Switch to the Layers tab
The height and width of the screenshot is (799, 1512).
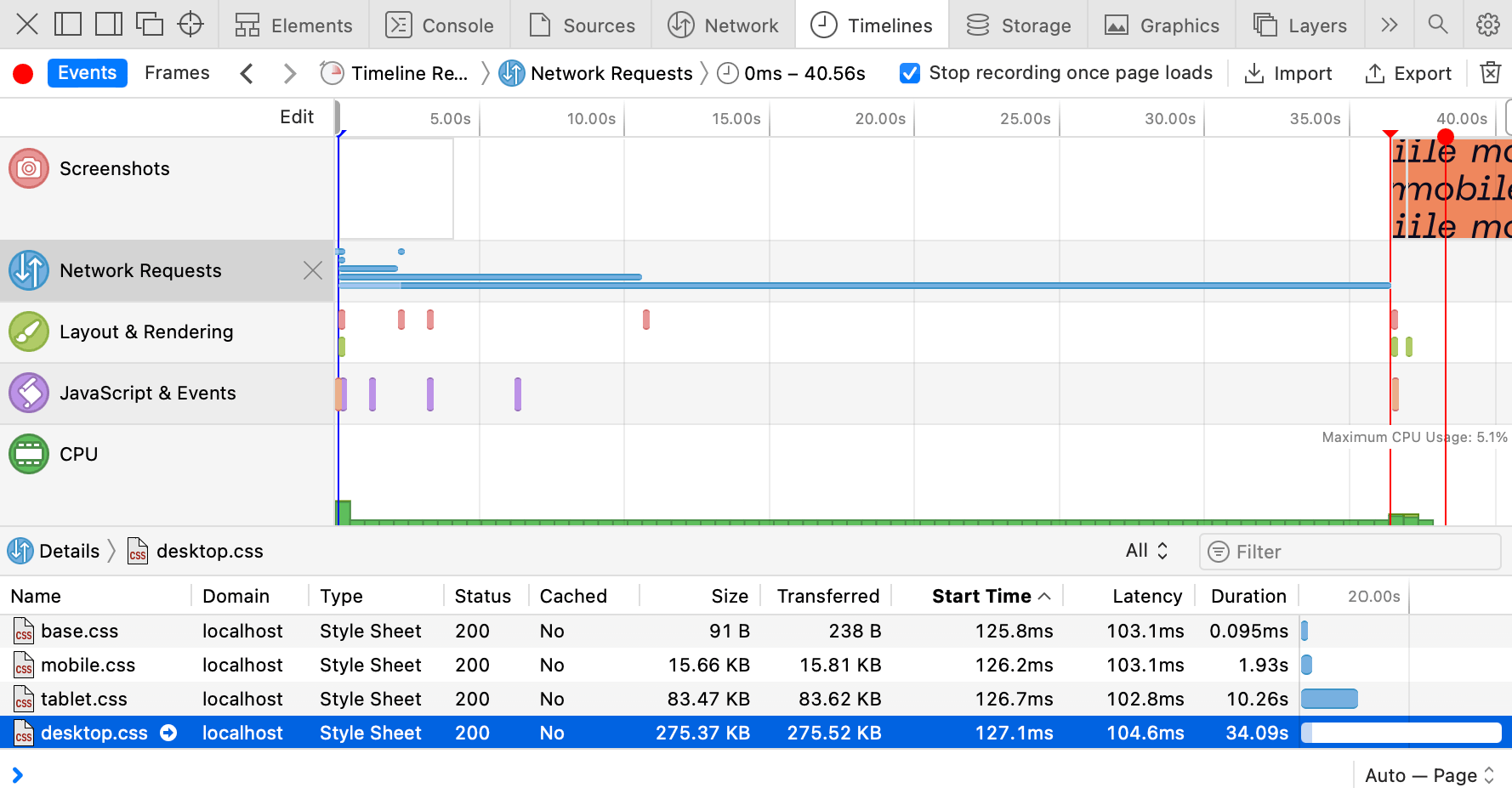point(1300,25)
